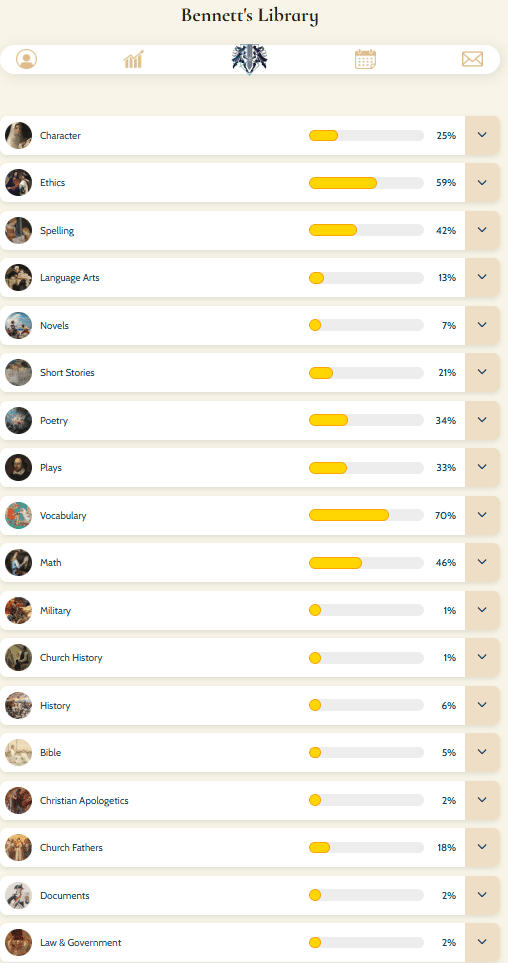Open the Spelling category label
508x963 pixels.
[57, 231]
